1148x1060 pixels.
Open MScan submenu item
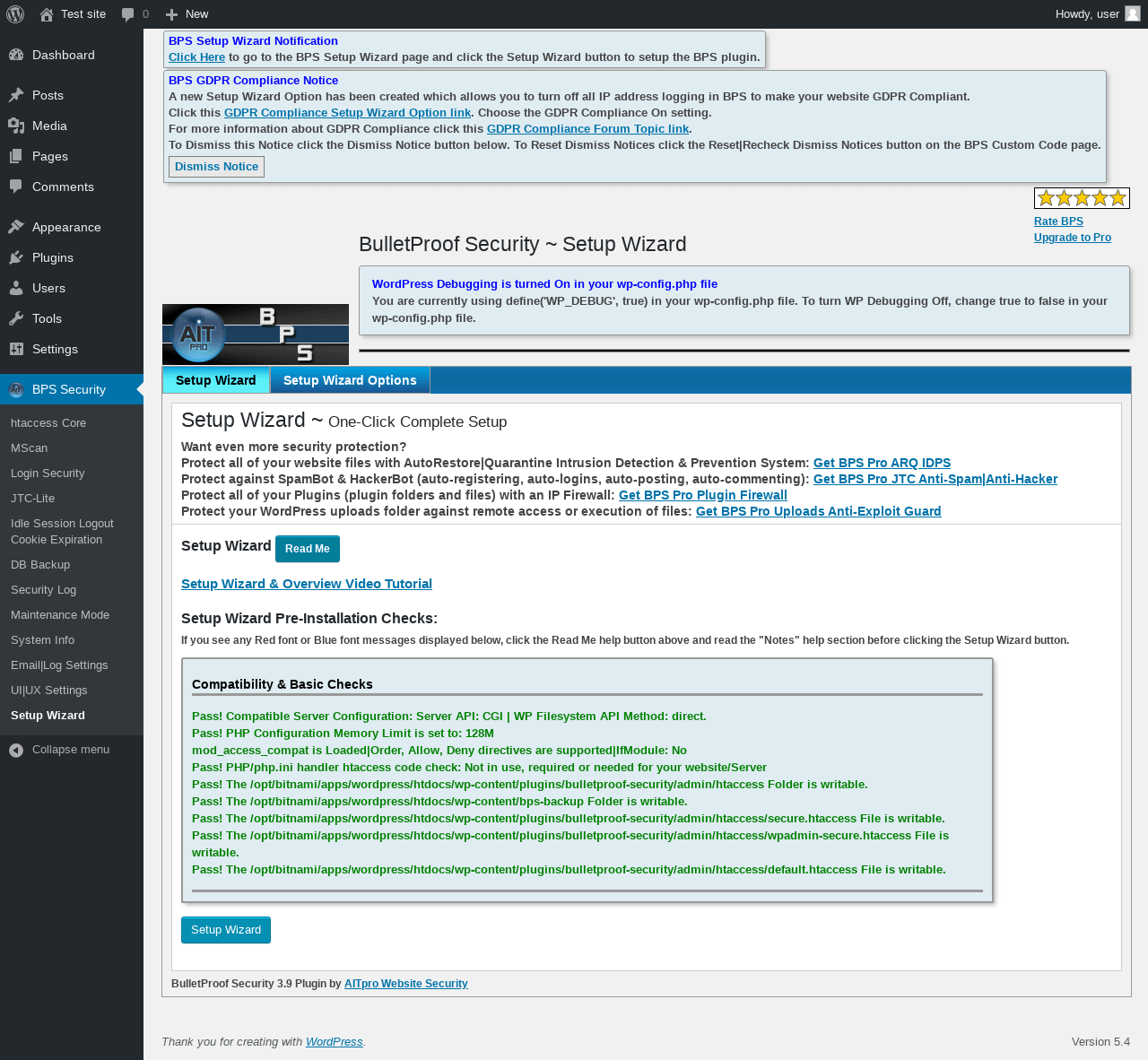point(30,448)
